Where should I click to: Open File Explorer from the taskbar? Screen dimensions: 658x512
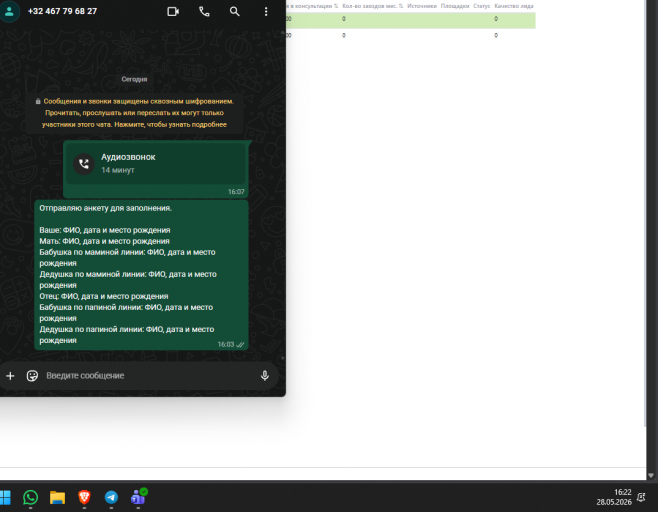point(57,498)
